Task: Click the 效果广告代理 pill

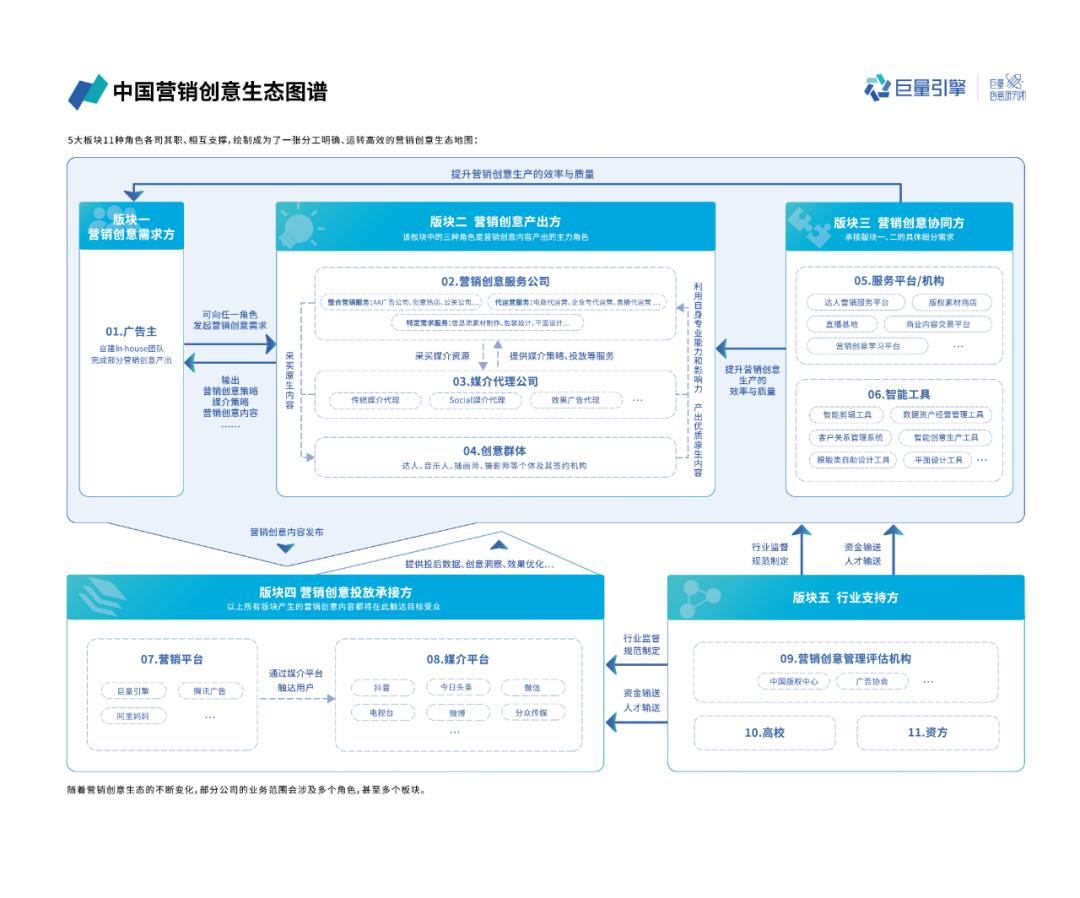Action: tap(575, 400)
